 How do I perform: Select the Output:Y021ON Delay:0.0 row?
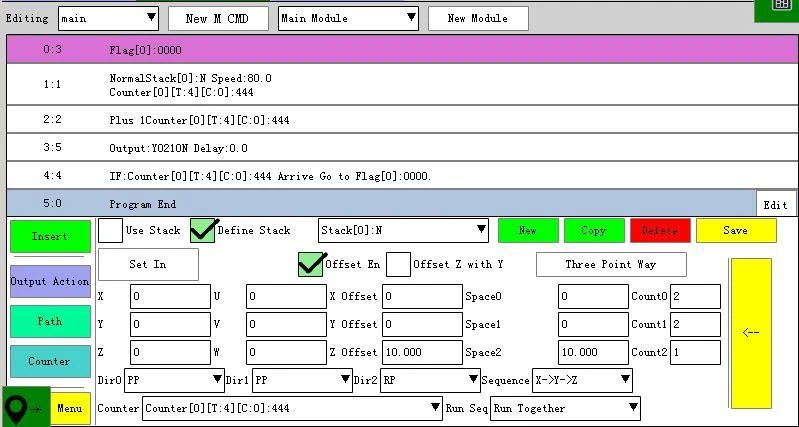pyautogui.click(x=403, y=148)
